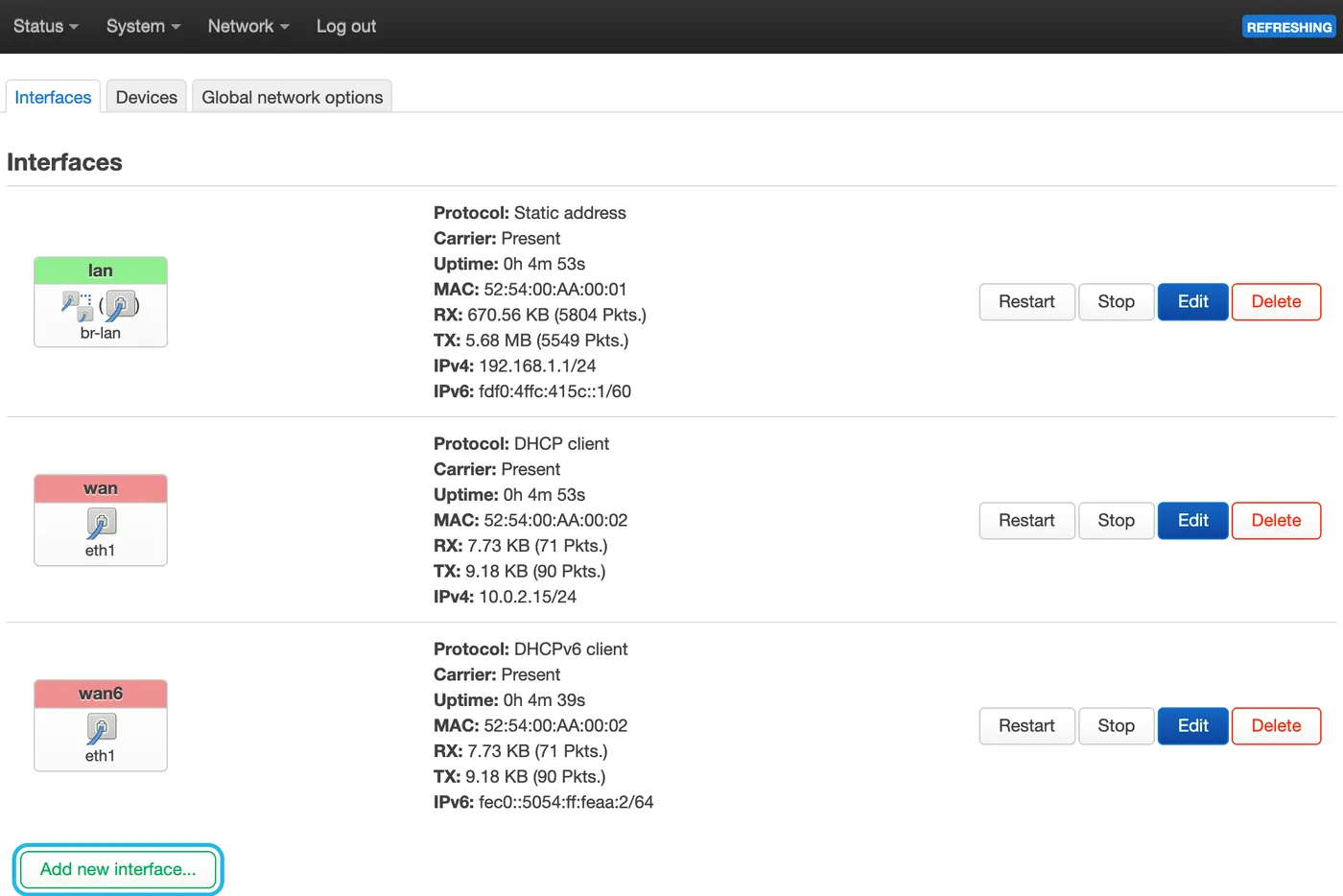Click the green lan zone label
This screenshot has width=1343, height=896.
[101, 271]
